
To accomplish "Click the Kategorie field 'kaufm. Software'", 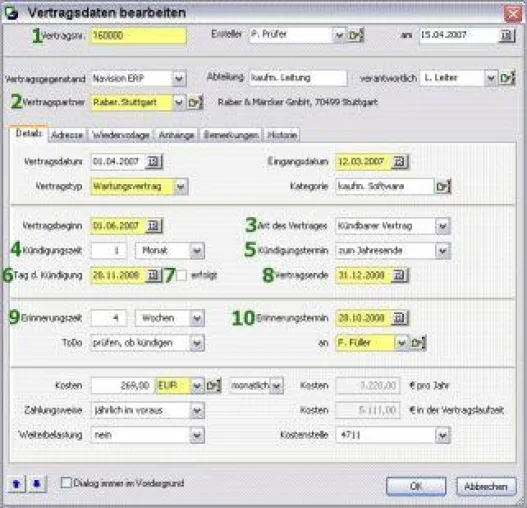I will [385, 187].
